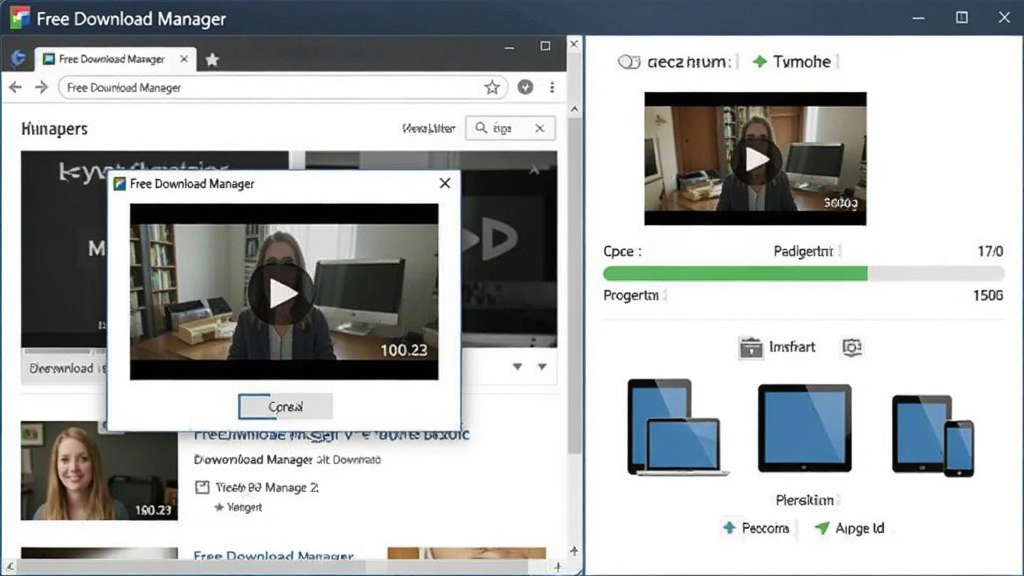1024x576 pixels.
Task: Click the green Tymohe icon label
Action: pyautogui.click(x=792, y=62)
